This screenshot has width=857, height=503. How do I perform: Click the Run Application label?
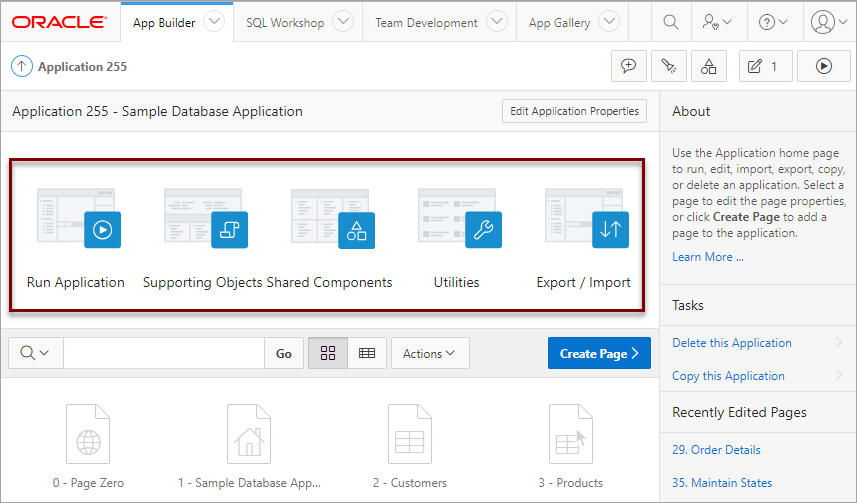pos(76,283)
